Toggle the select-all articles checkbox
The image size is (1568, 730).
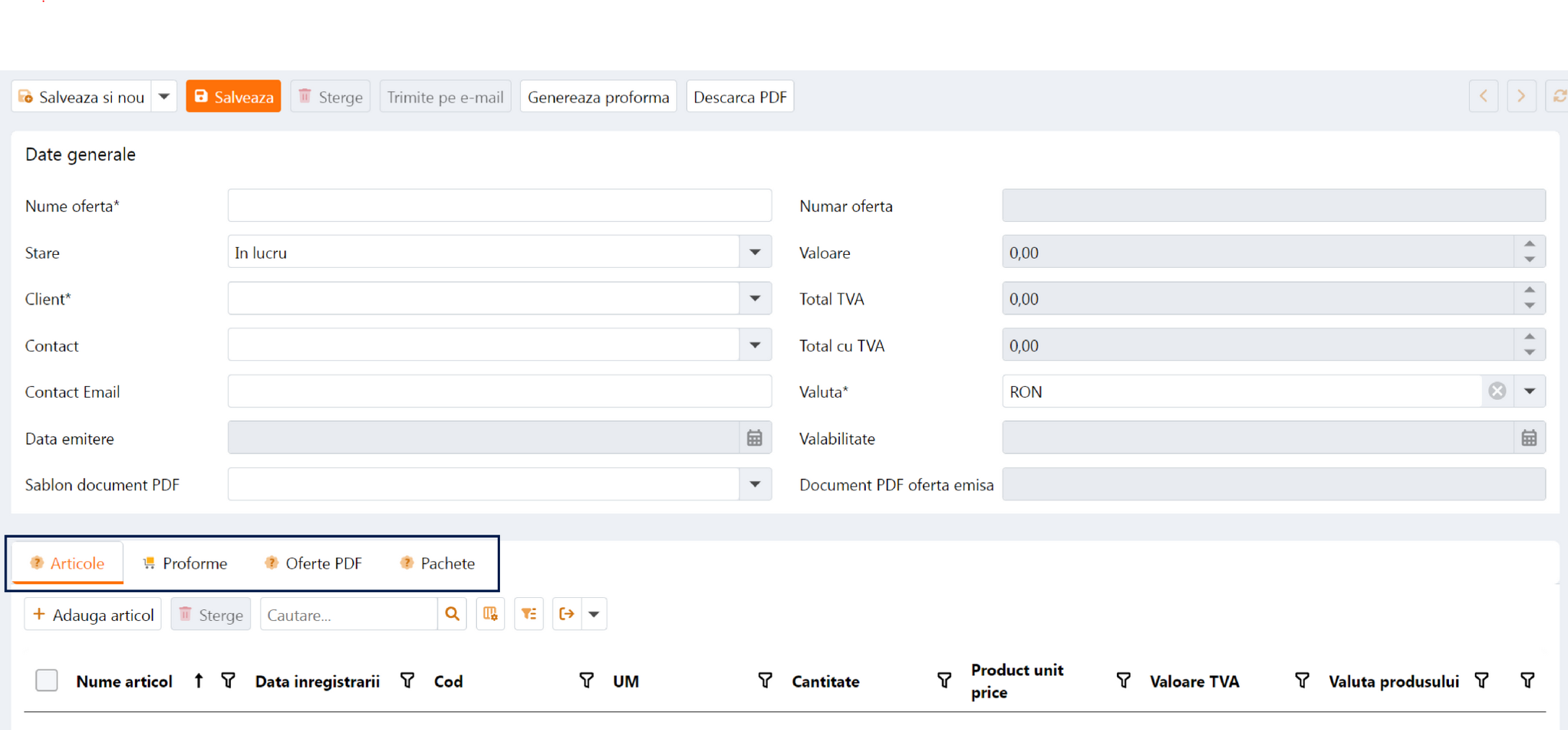tap(47, 680)
